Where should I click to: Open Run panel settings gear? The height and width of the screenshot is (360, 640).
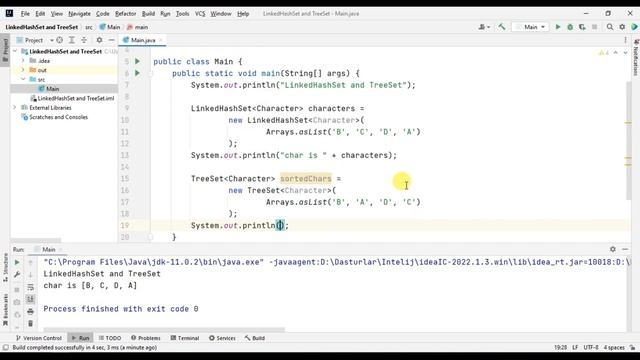(x=613, y=249)
